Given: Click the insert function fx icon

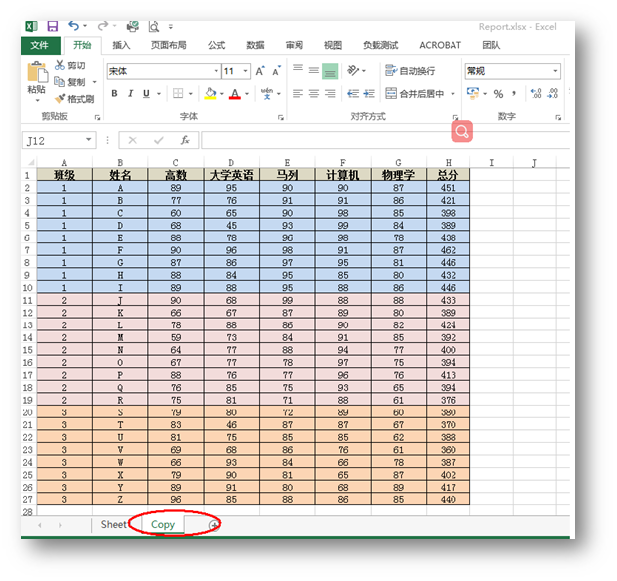Looking at the screenshot, I should click(185, 140).
